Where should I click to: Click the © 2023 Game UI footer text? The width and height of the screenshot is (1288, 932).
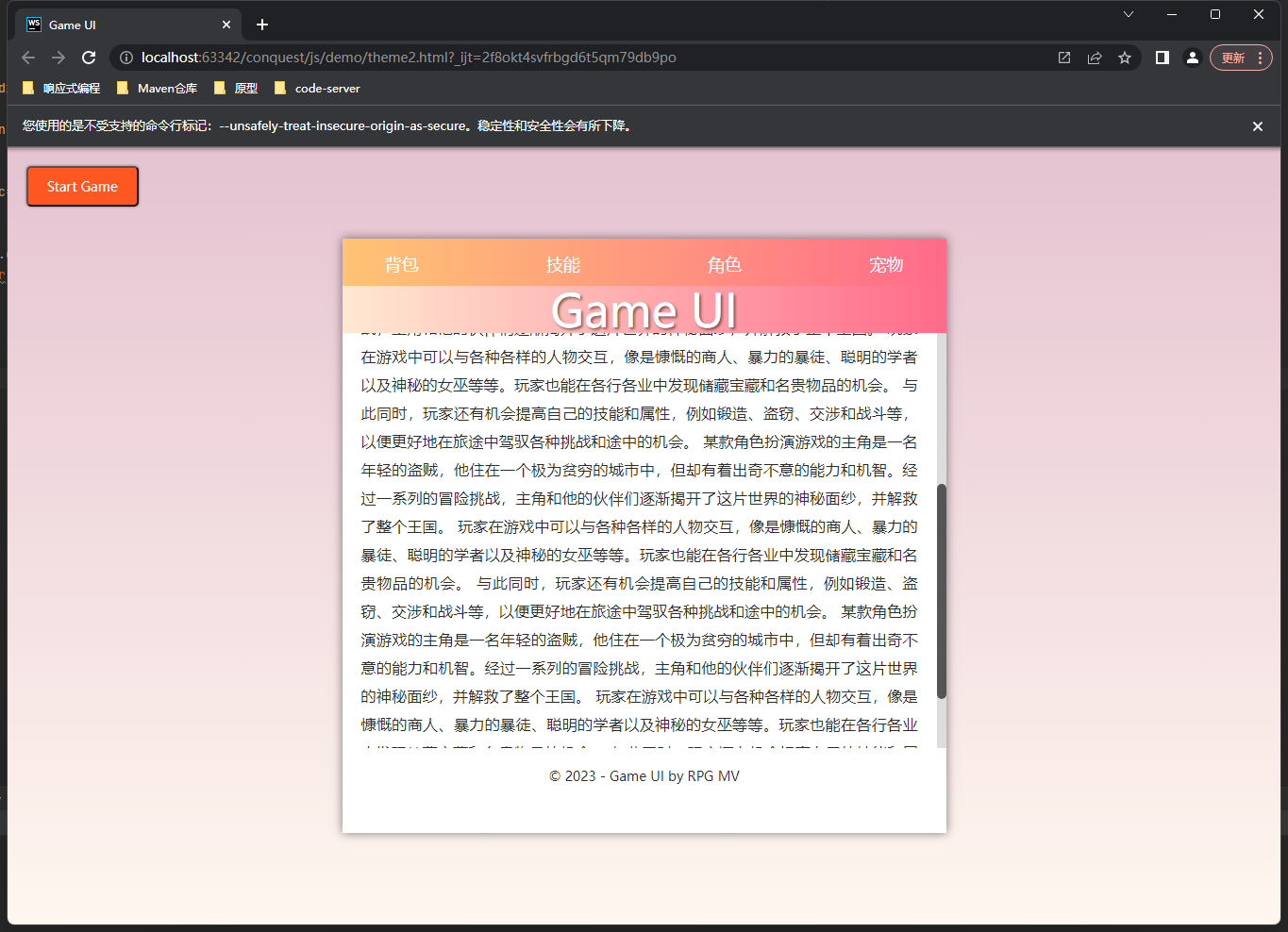(644, 776)
